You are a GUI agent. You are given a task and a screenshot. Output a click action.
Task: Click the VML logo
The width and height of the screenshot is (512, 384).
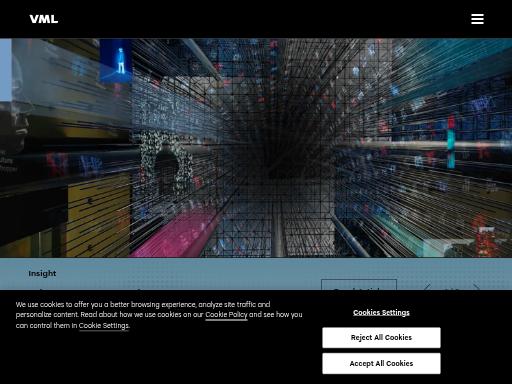(x=44, y=19)
